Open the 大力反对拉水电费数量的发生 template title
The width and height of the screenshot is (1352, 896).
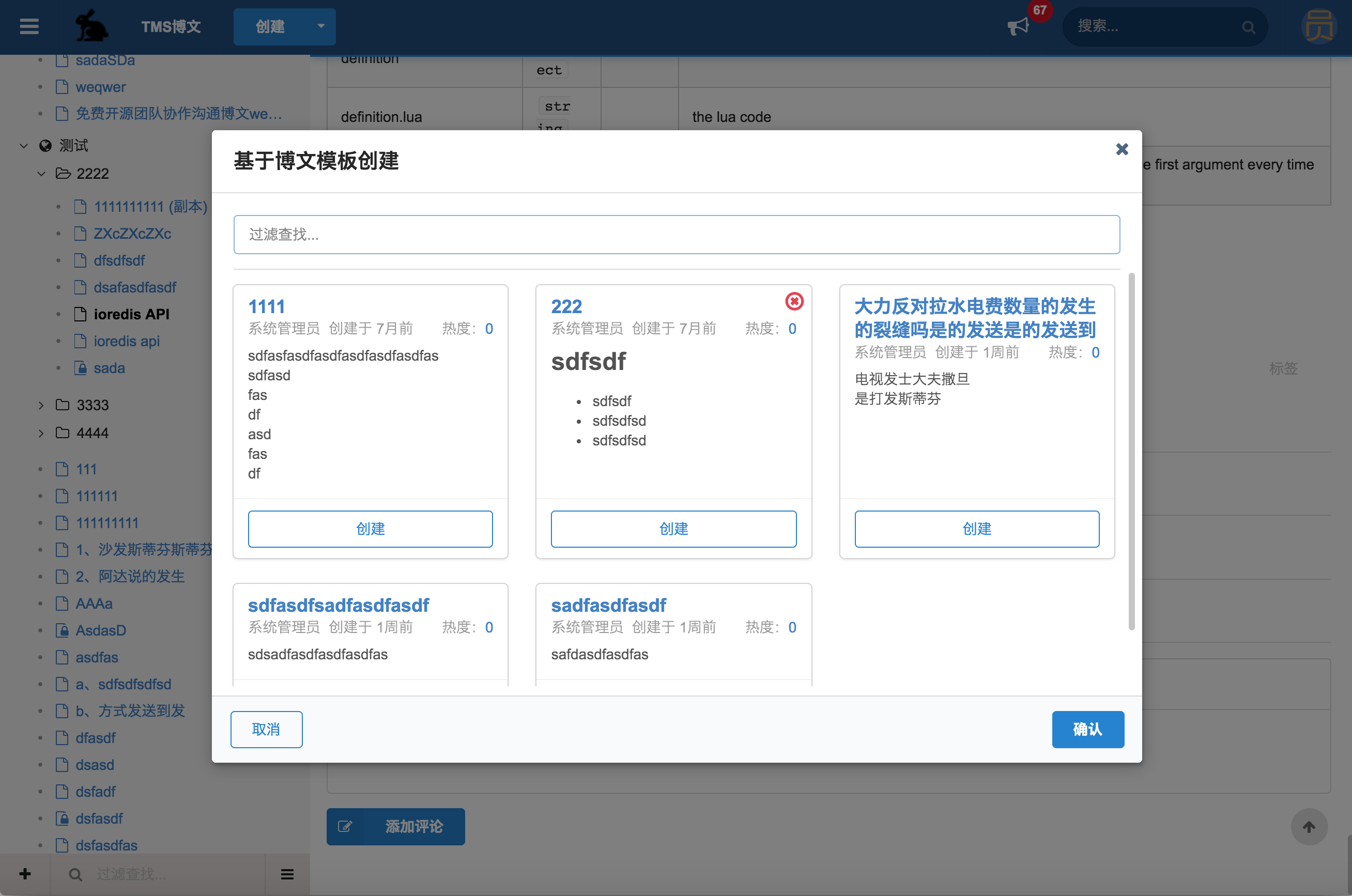975,318
